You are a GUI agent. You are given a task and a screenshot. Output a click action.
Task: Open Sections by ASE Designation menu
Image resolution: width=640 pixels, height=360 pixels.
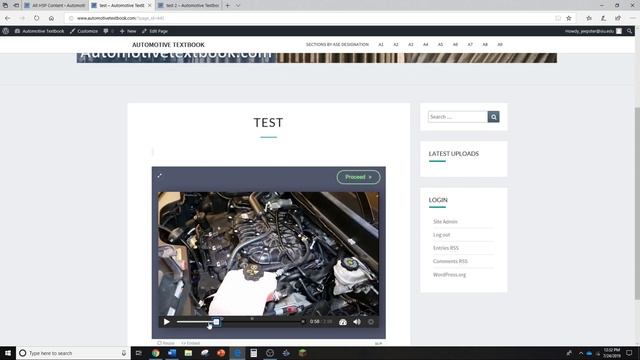tap(337, 44)
